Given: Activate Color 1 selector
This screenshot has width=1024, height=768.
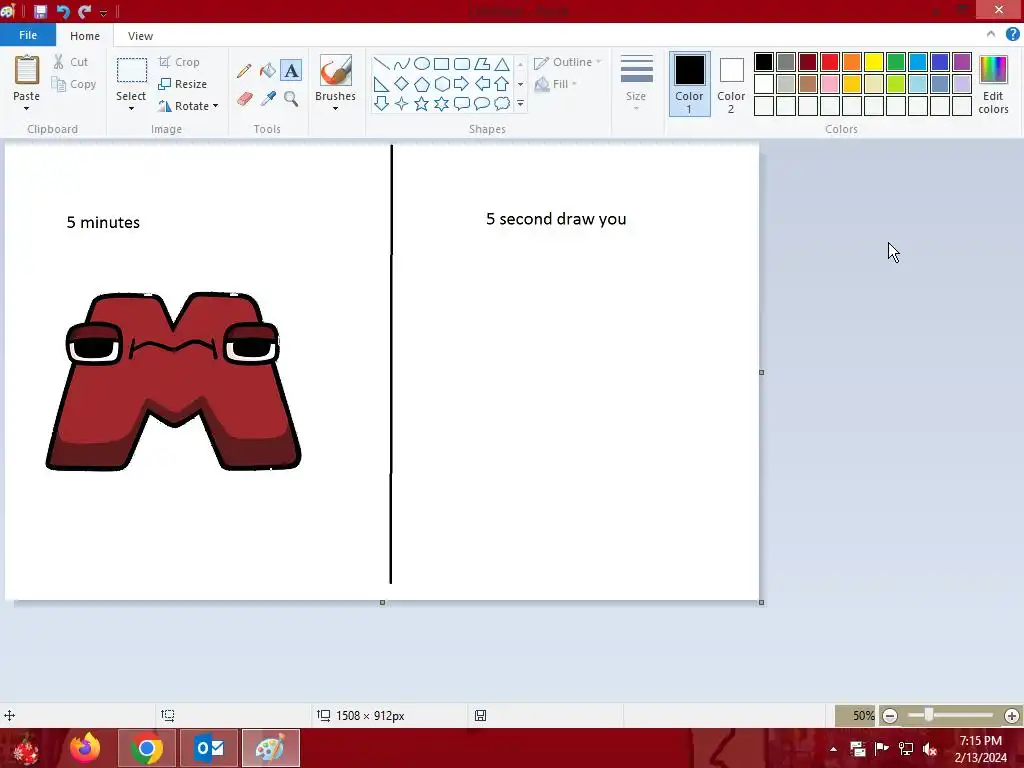Looking at the screenshot, I should pyautogui.click(x=690, y=84).
